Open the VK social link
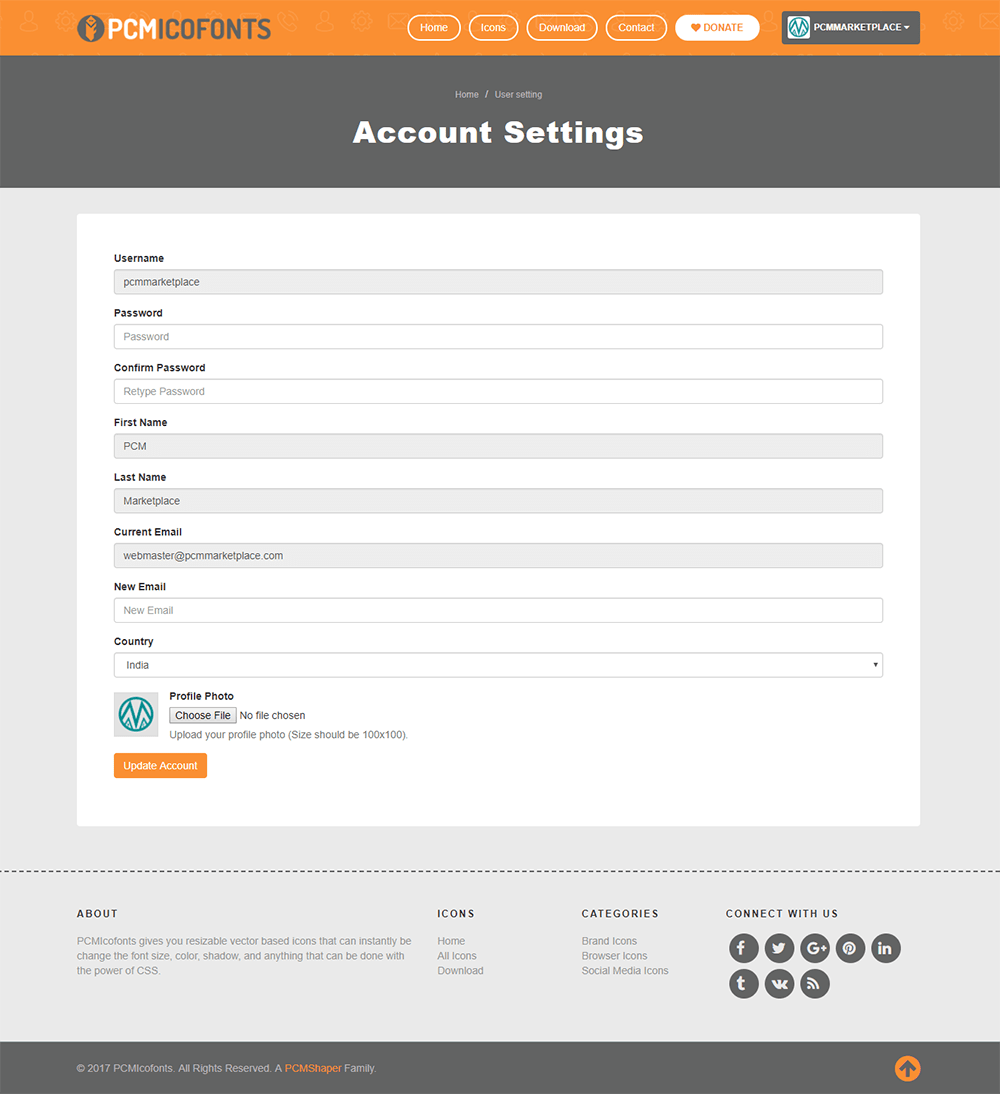 tap(779, 984)
